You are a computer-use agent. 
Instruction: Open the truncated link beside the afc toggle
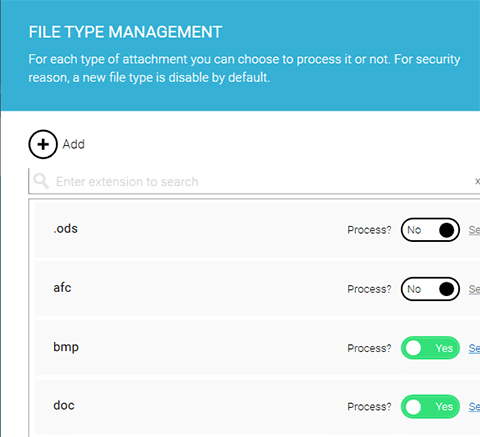tap(474, 289)
